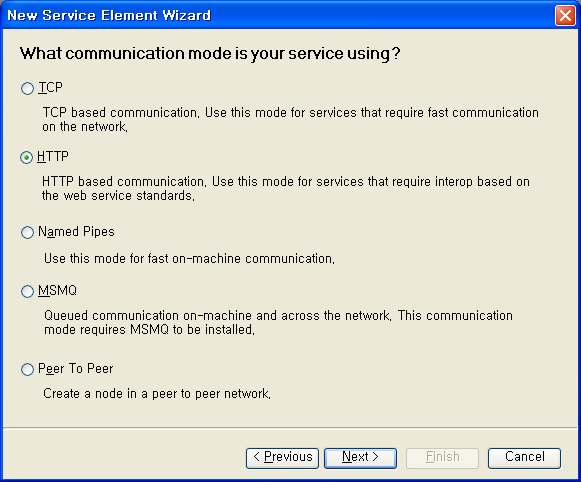Click the Peer To Peer label text

tap(76, 369)
